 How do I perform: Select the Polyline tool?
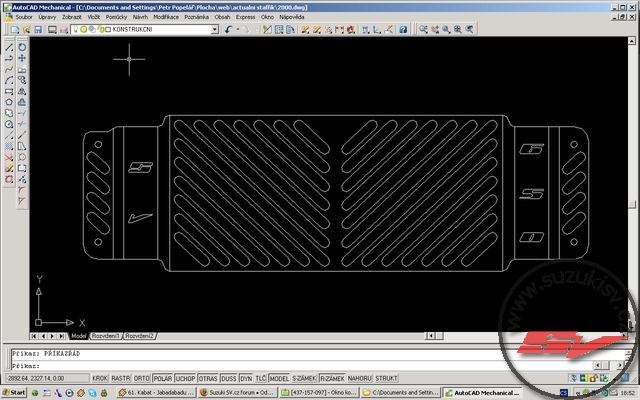(x=9, y=58)
